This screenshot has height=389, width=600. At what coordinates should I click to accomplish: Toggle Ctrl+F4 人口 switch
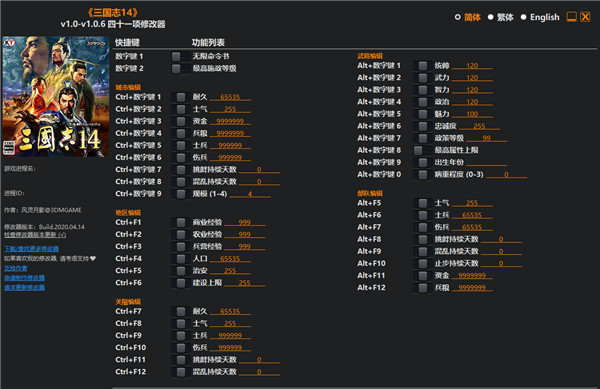(x=181, y=259)
